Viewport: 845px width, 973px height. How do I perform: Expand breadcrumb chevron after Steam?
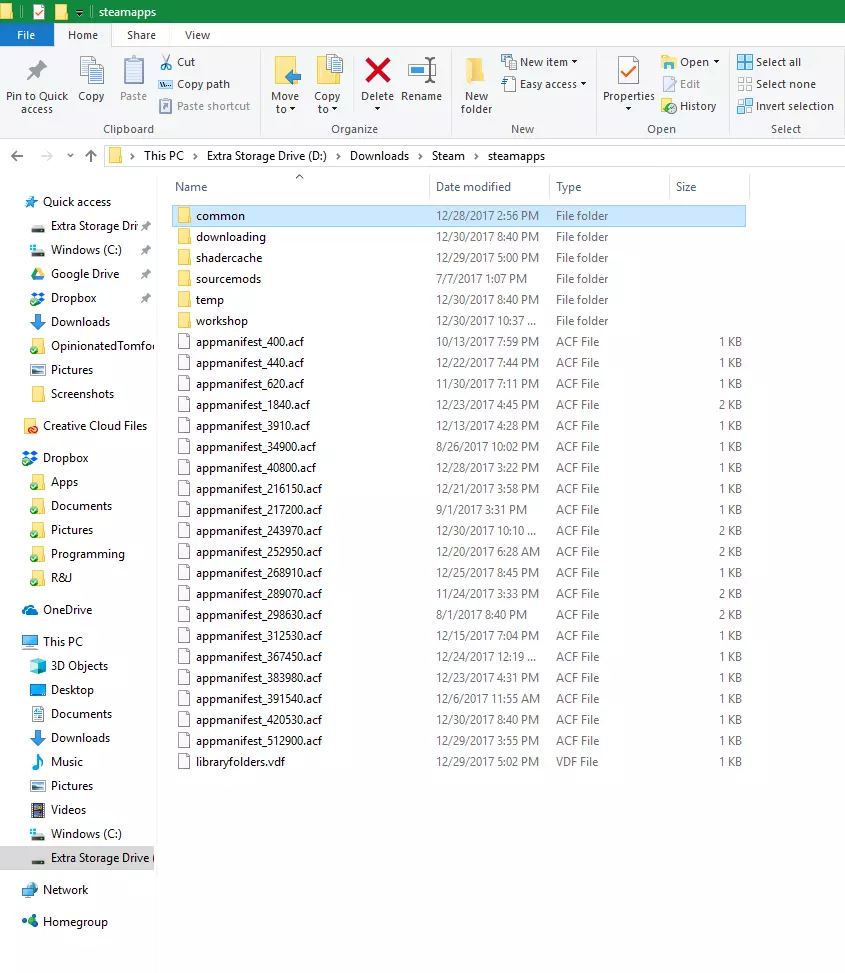(476, 156)
